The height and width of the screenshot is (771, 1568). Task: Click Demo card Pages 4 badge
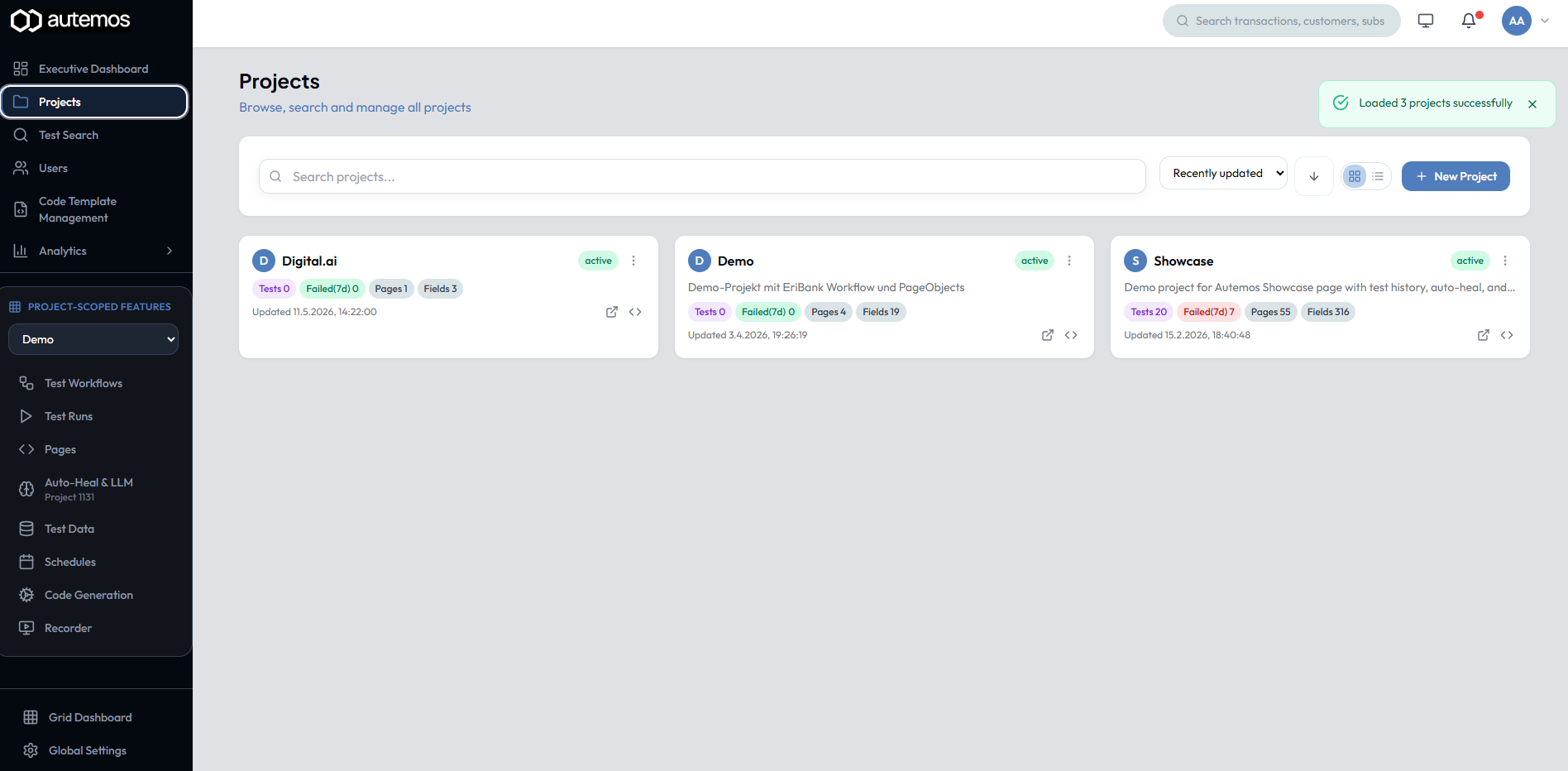[829, 312]
